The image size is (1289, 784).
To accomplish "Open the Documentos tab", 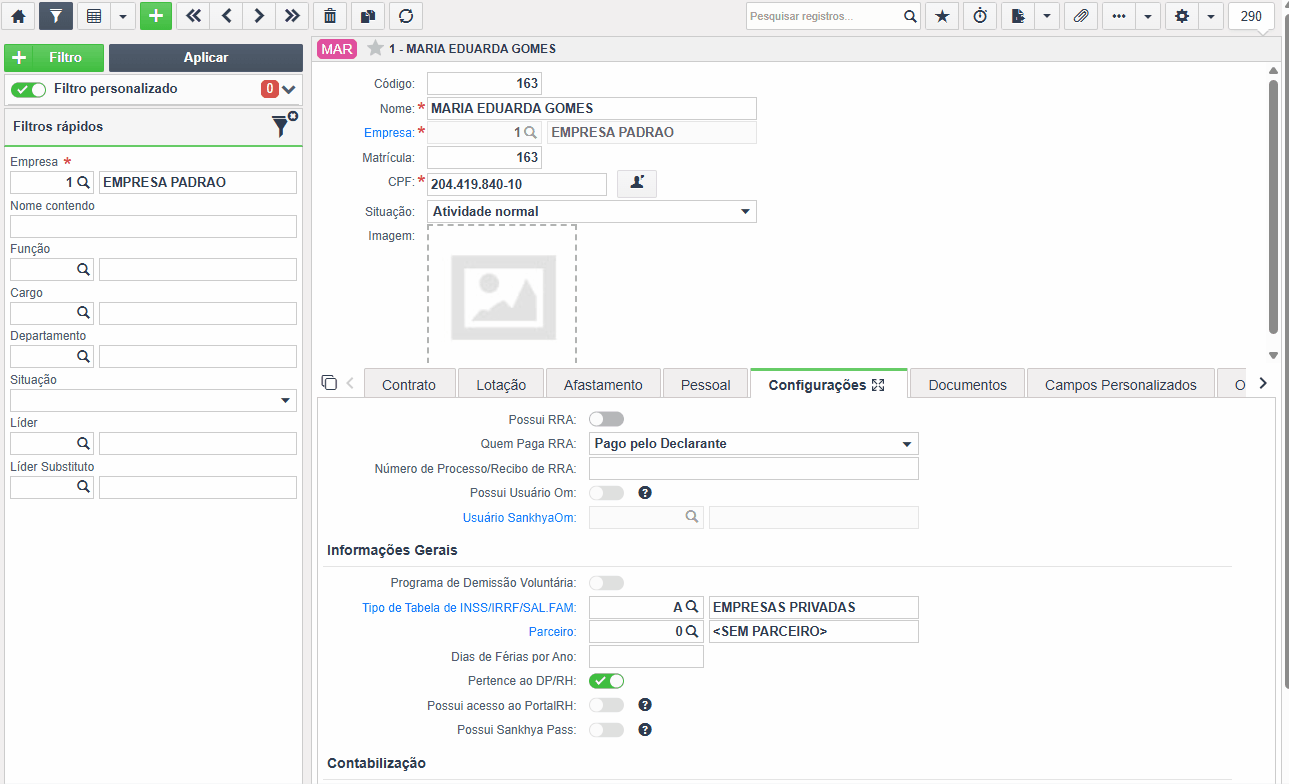I will [967, 385].
